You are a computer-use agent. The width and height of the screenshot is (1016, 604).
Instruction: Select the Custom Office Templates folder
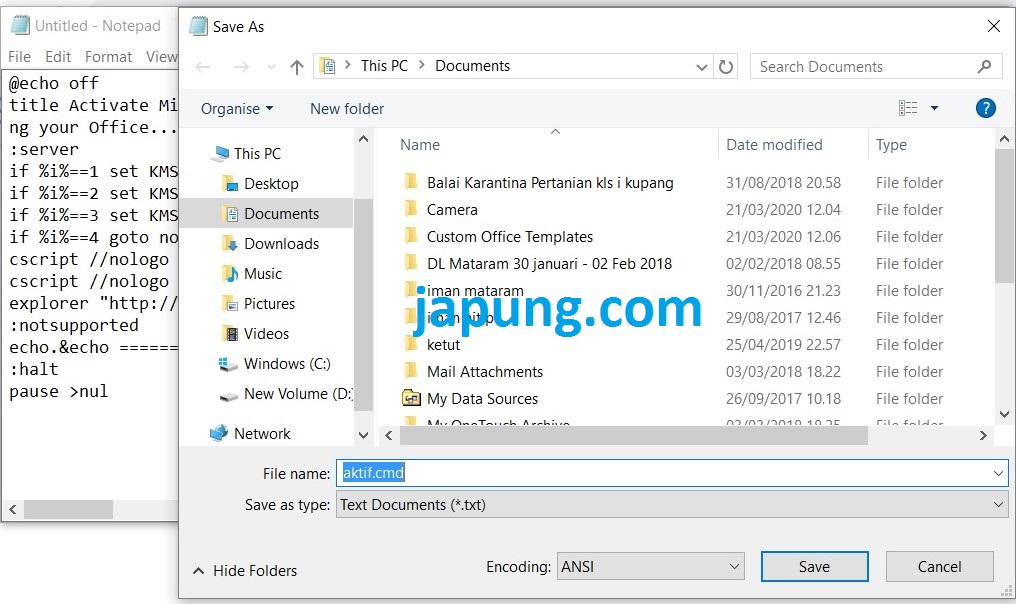point(509,237)
